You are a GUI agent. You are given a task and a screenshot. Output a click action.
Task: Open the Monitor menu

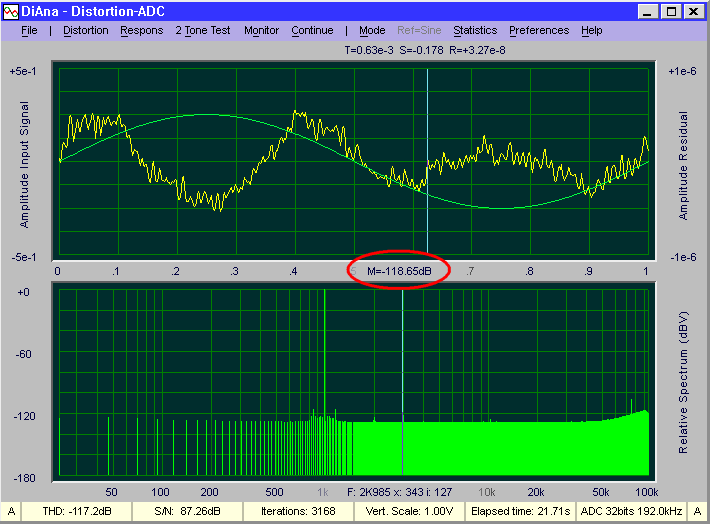point(261,31)
